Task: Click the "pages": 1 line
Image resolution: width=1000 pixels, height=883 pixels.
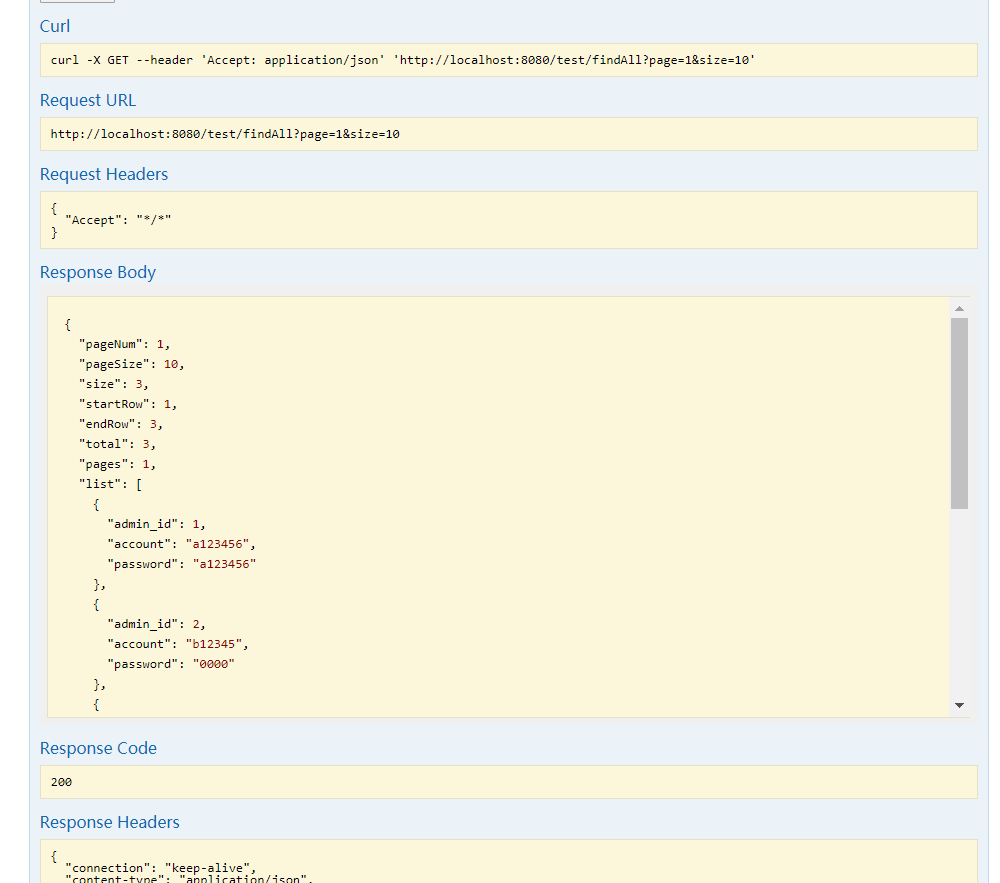Action: [x=117, y=464]
